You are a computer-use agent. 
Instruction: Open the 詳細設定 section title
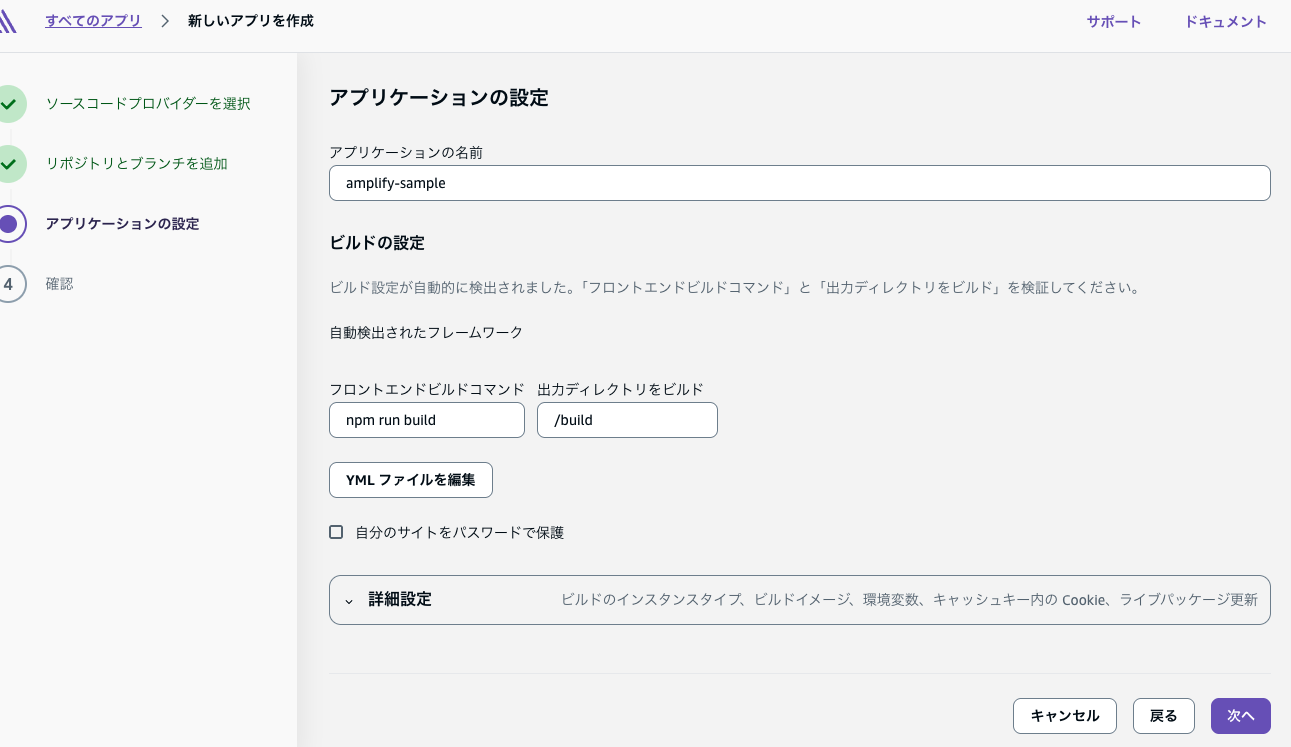click(x=400, y=600)
